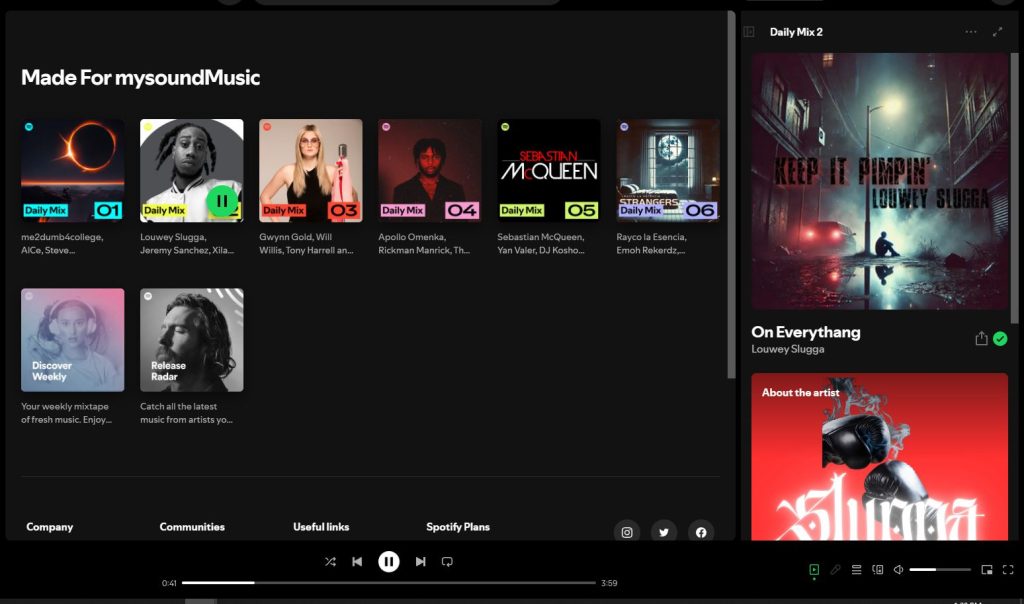Click the 3:59 track duration
This screenshot has height=604, width=1024.
[x=609, y=583]
